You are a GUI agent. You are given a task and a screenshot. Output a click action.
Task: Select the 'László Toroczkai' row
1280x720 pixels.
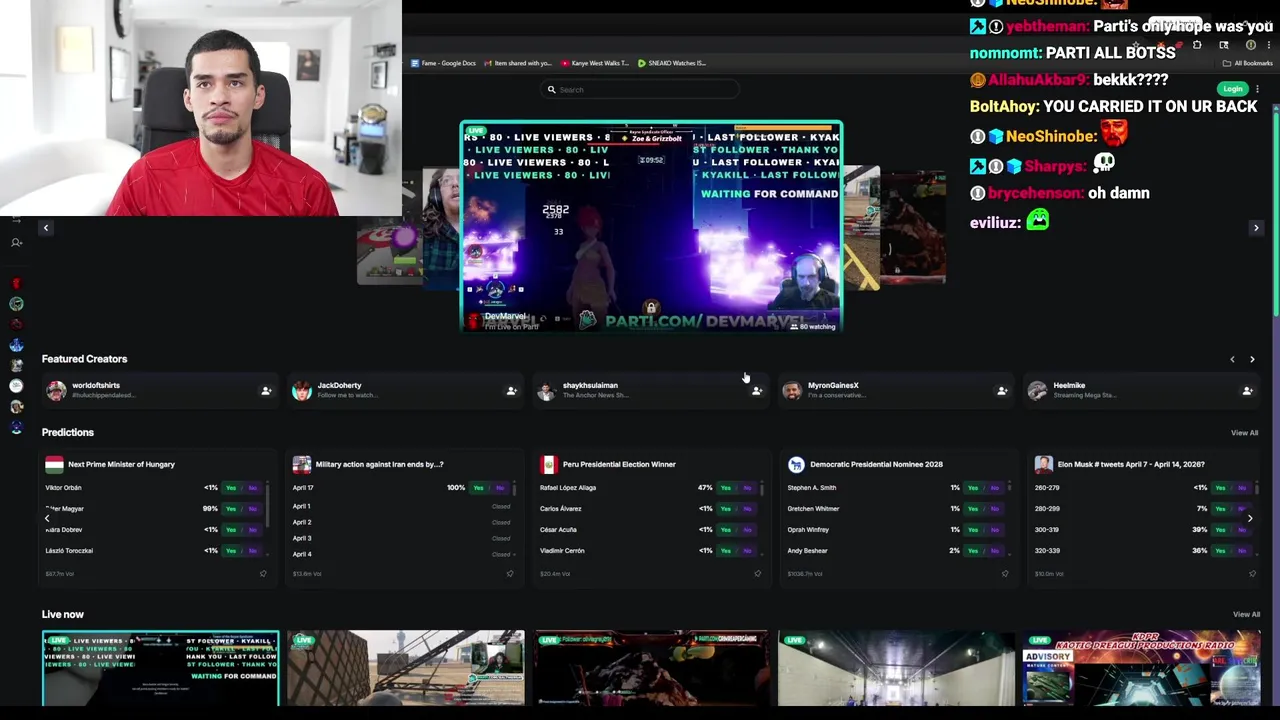click(155, 551)
